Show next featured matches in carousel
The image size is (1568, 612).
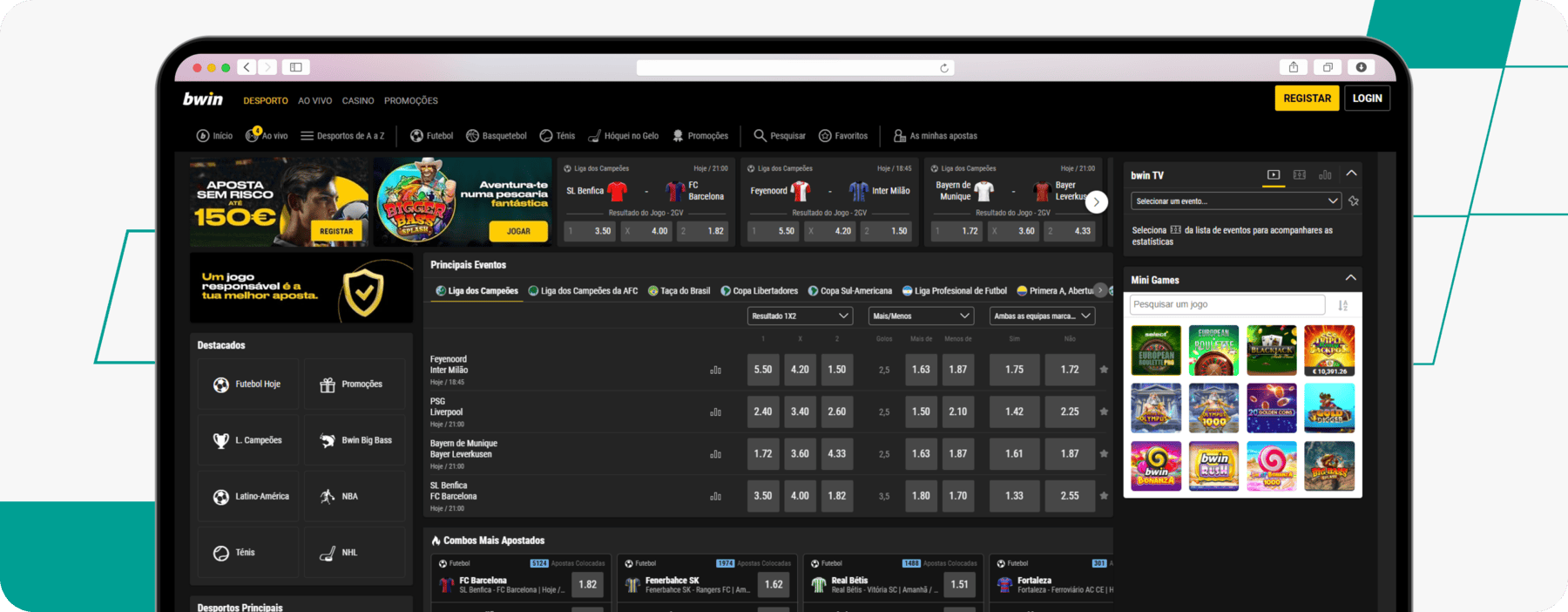(x=1097, y=201)
